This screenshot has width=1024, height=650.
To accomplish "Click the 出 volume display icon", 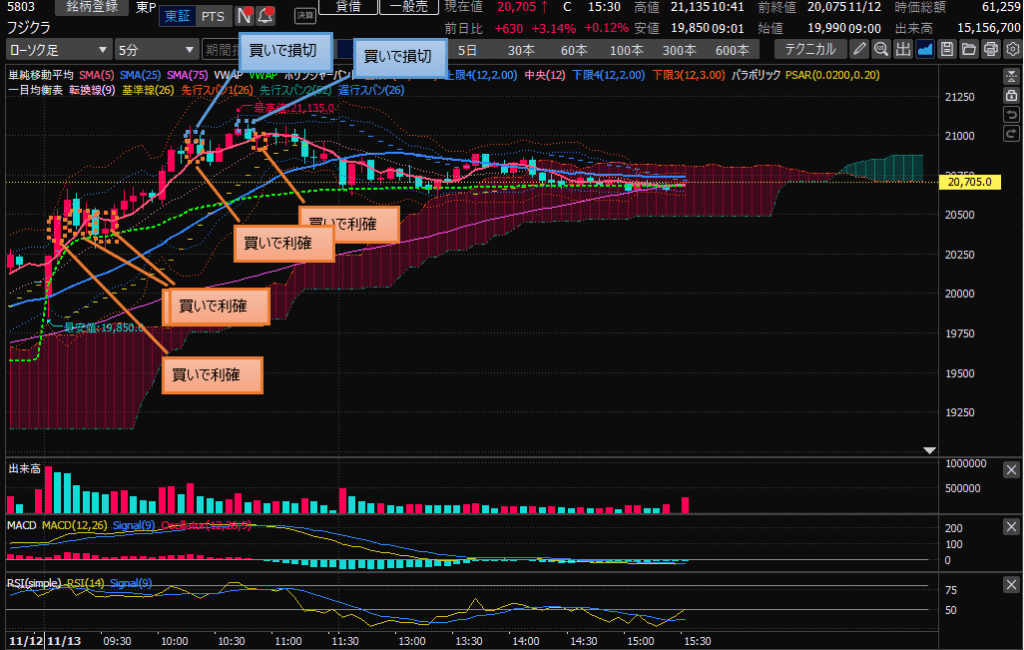I will (903, 49).
